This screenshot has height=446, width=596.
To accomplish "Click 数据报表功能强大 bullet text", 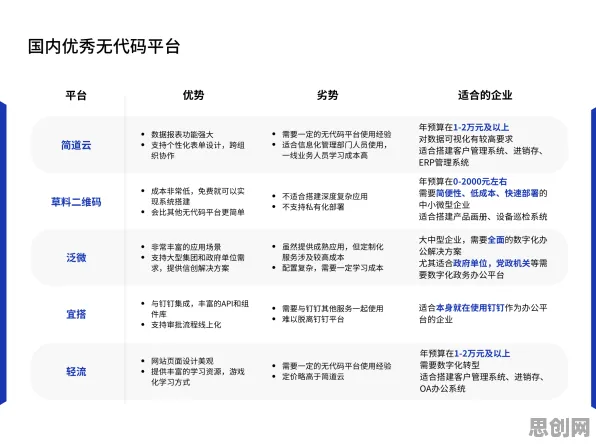I will (182, 135).
